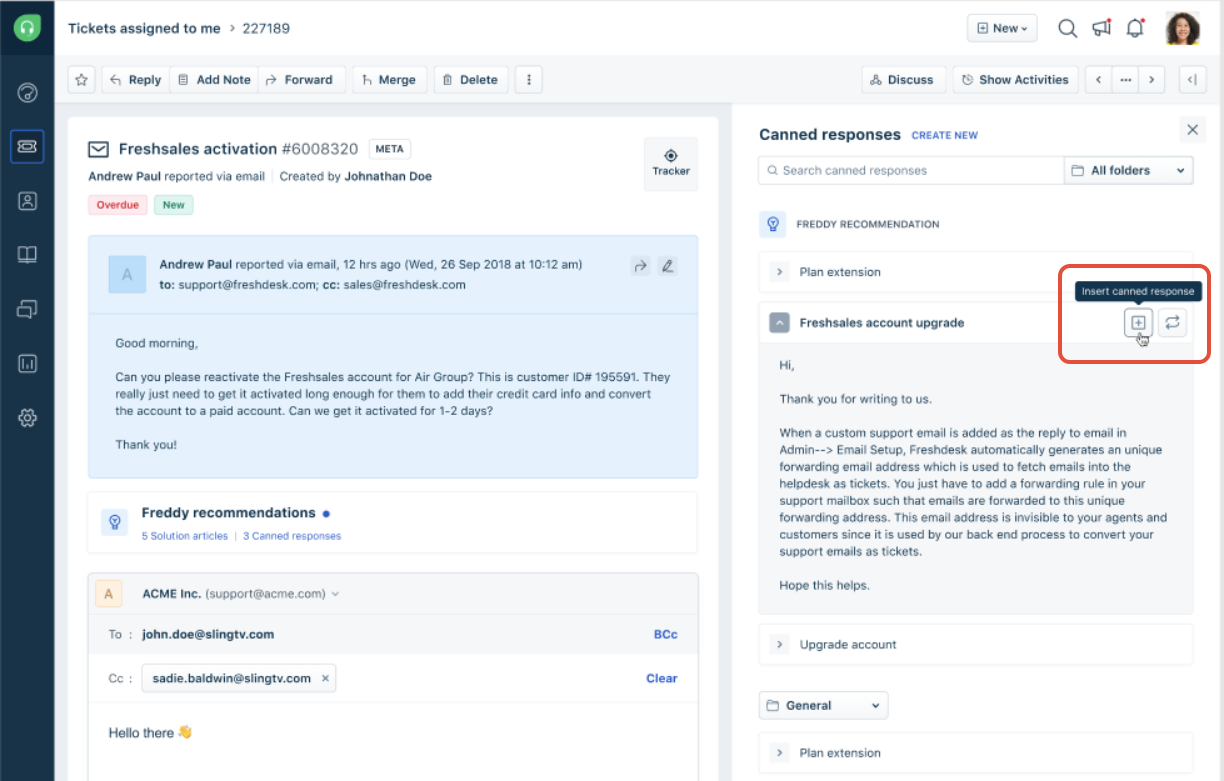This screenshot has height=781, width=1224.
Task: Go to previous ticket arrow
Action: (1099, 80)
